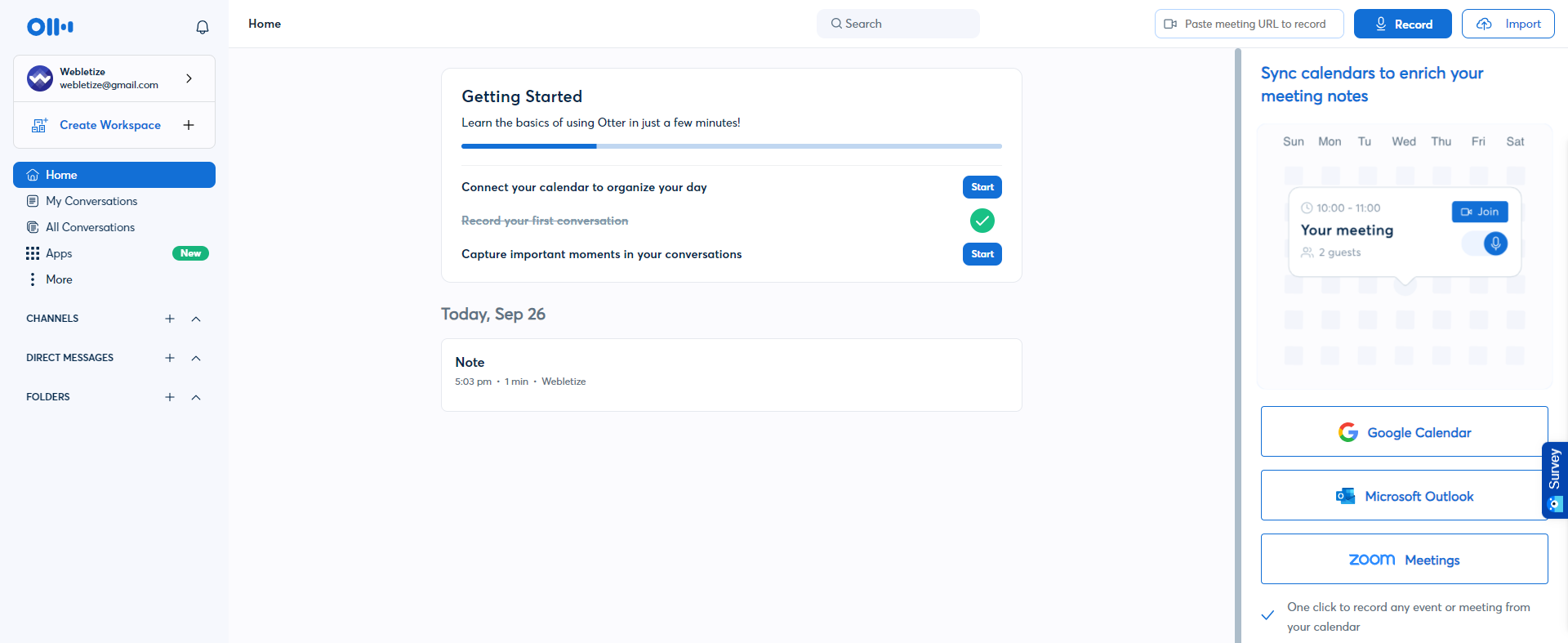The height and width of the screenshot is (643, 1568).
Task: Connect Google Calendar
Action: tap(1405, 431)
